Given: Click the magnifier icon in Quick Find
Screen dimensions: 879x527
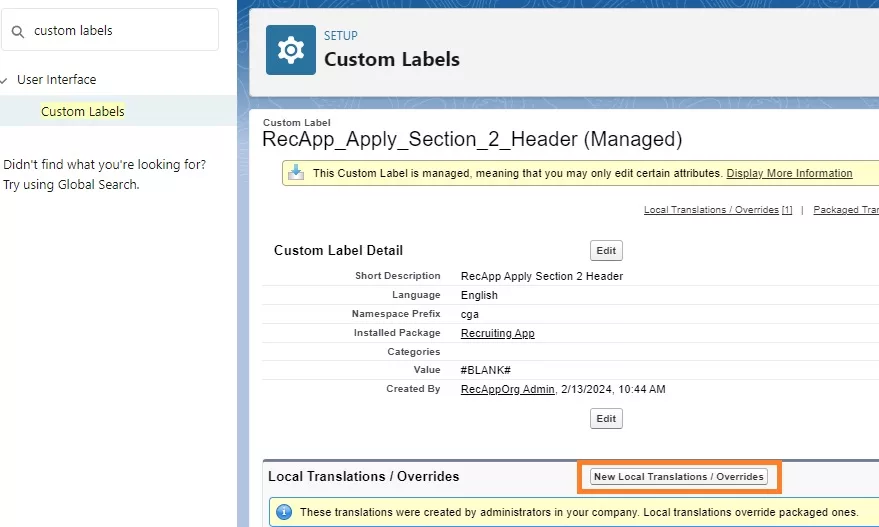Looking at the screenshot, I should click(x=18, y=31).
